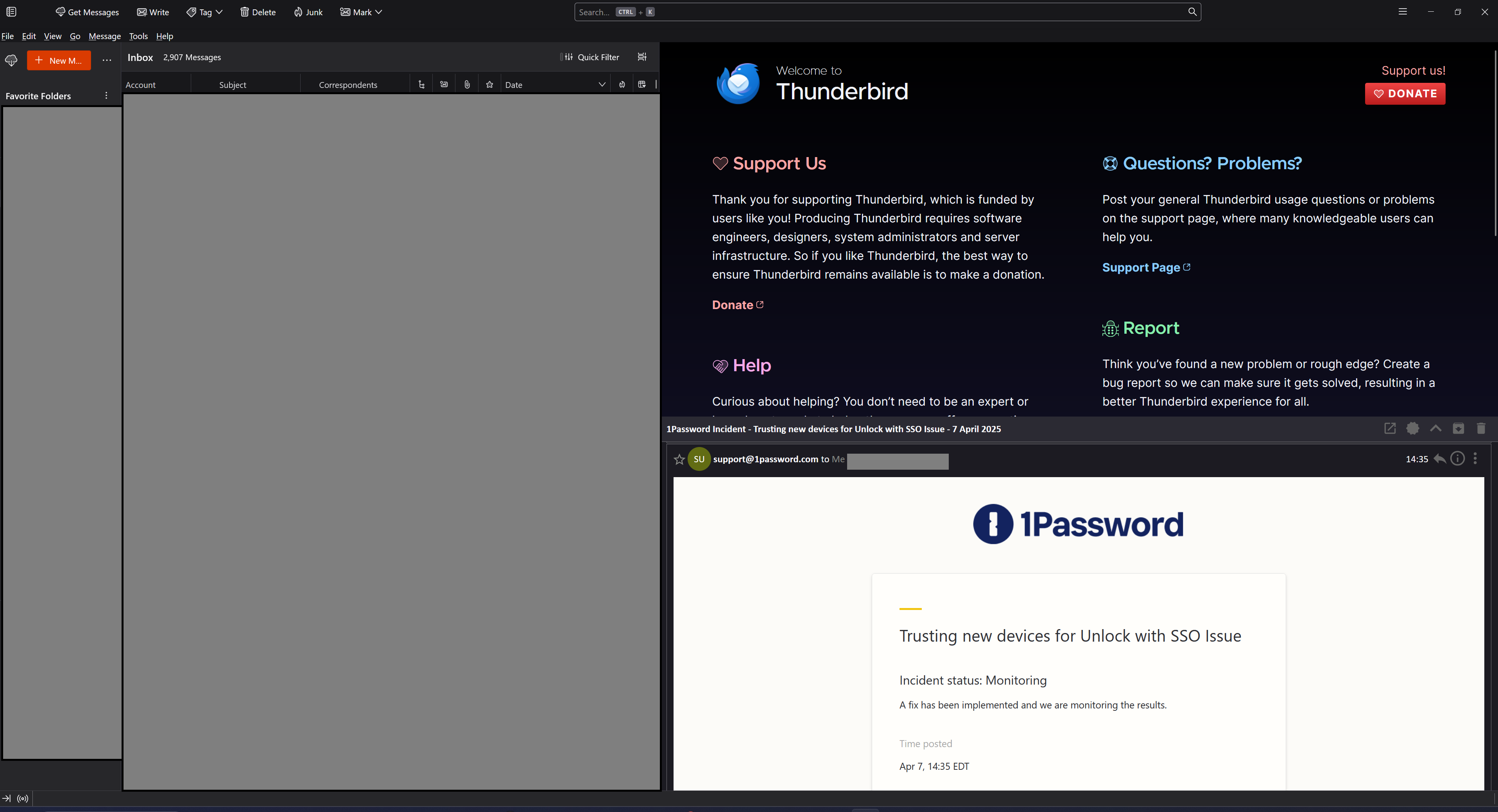This screenshot has height=812, width=1498.
Task: Open the Tools menu
Action: 138,36
